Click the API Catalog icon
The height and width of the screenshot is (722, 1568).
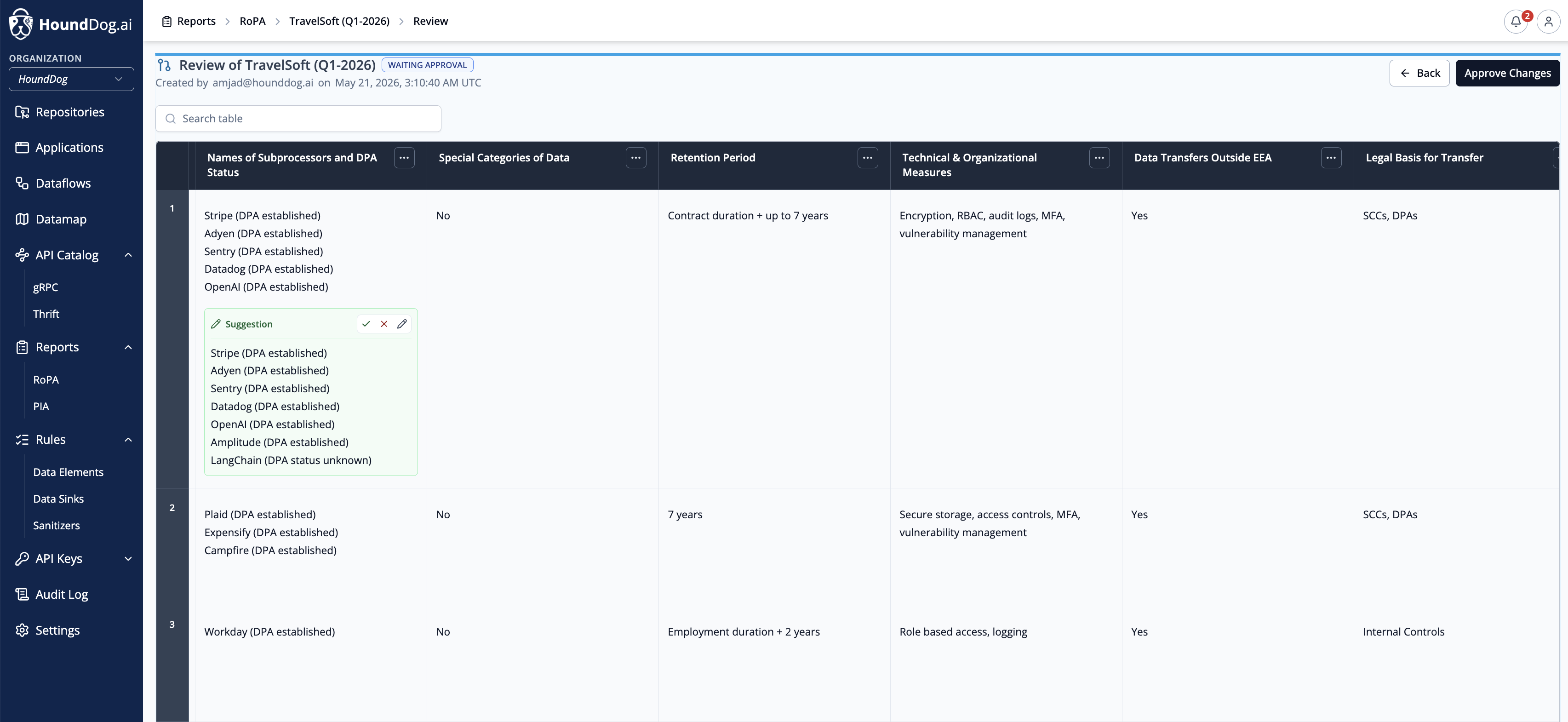[22, 255]
